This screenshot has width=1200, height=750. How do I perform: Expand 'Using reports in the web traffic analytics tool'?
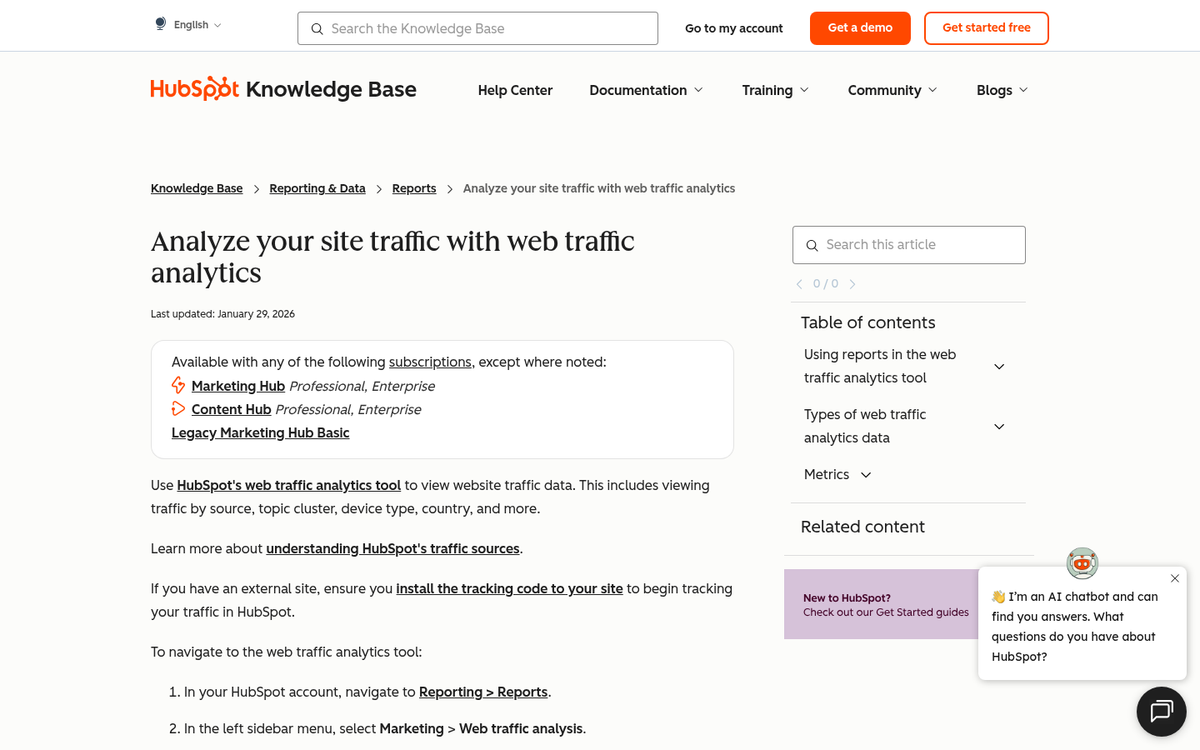click(x=999, y=366)
